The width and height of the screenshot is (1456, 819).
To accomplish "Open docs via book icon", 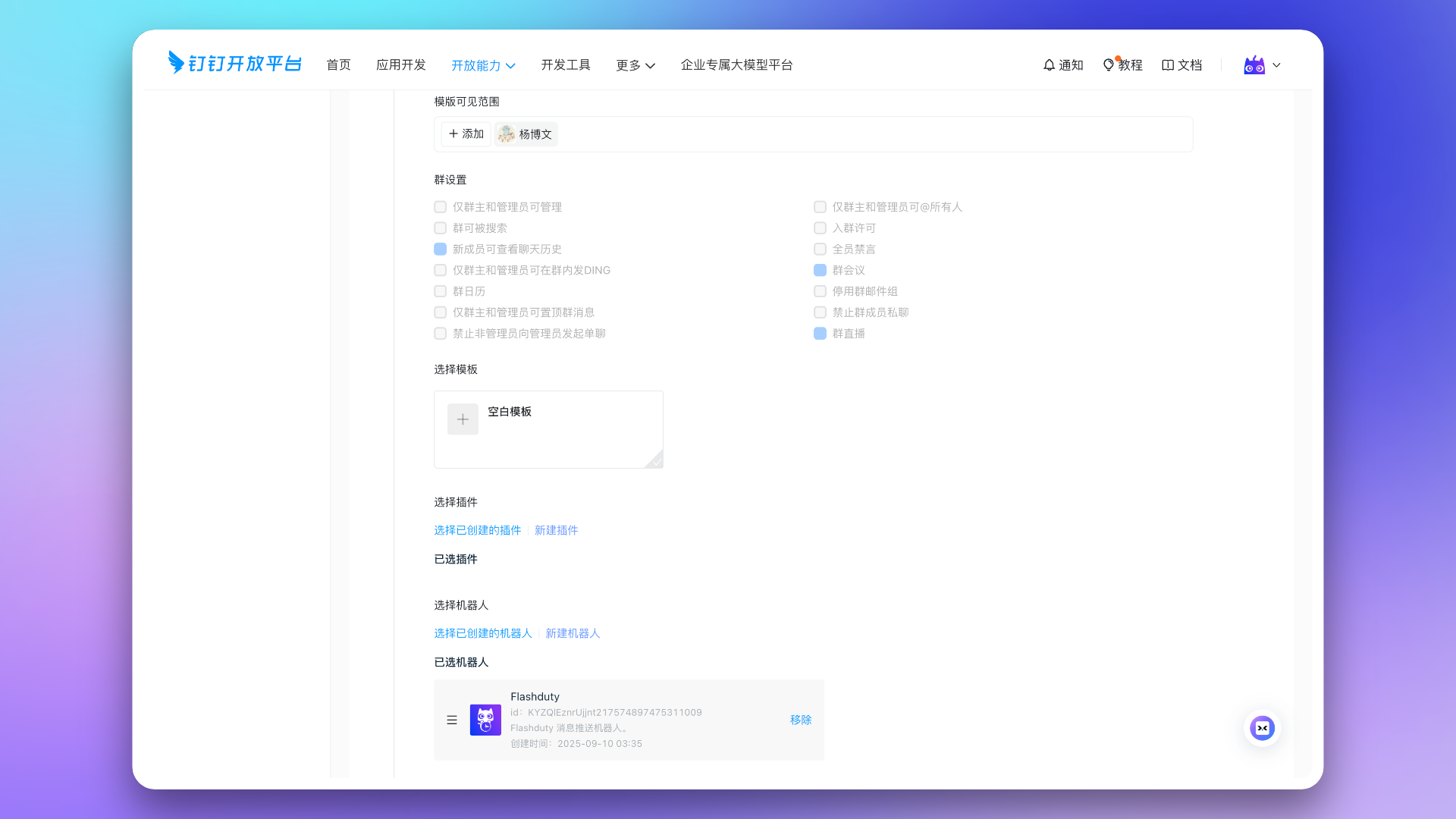I will tap(1168, 65).
